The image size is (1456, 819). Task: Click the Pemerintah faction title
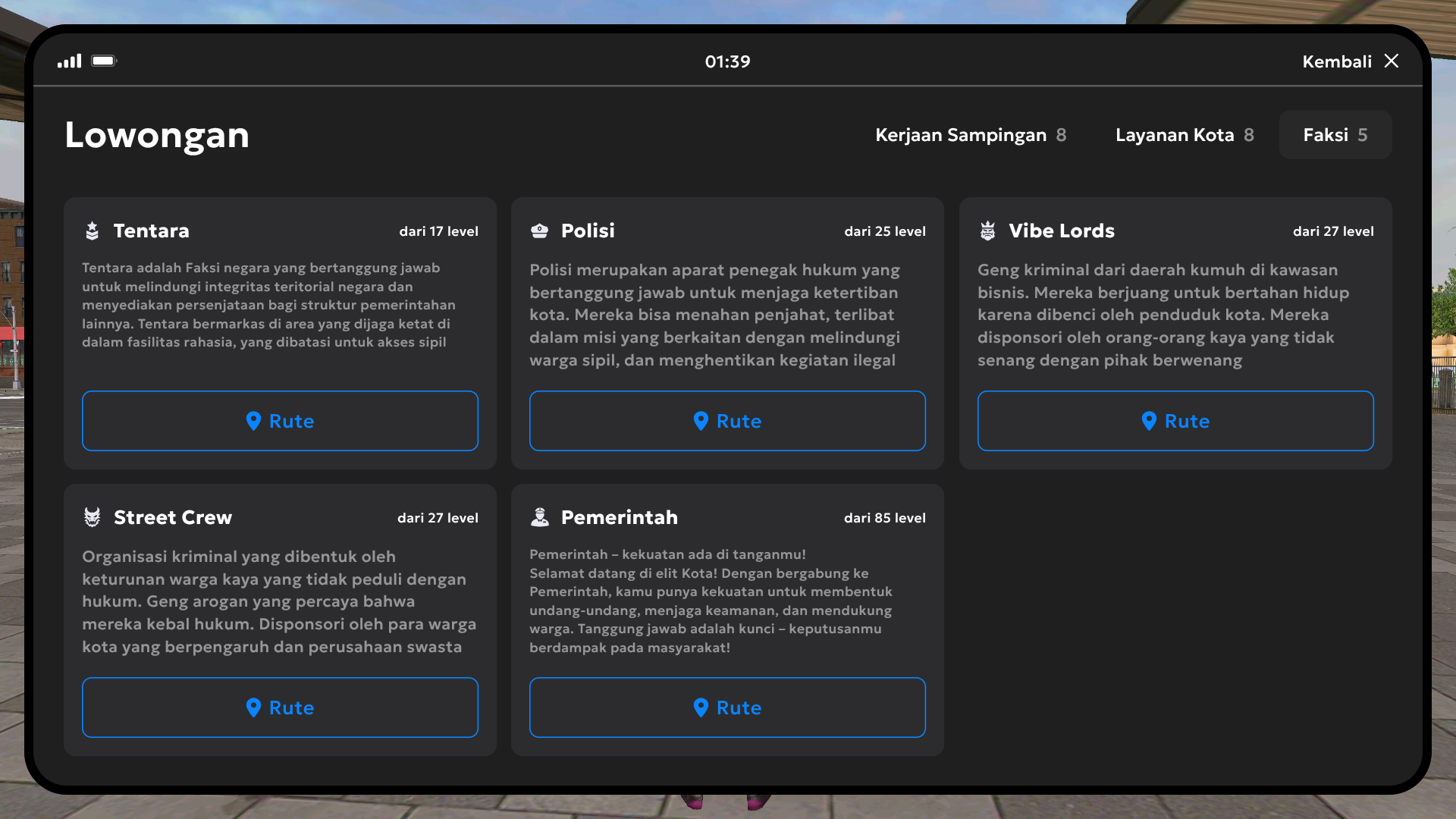[619, 518]
